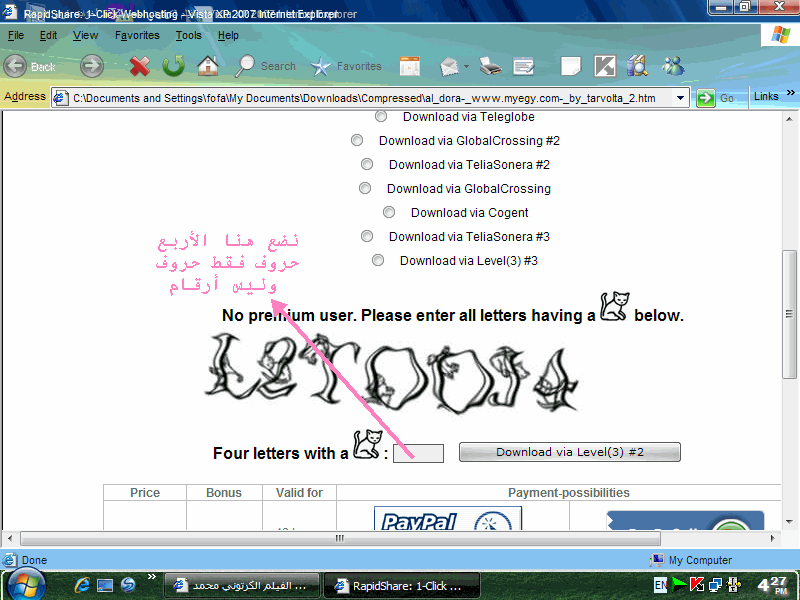Launch Internet Explorer from quick launch

(x=82, y=585)
